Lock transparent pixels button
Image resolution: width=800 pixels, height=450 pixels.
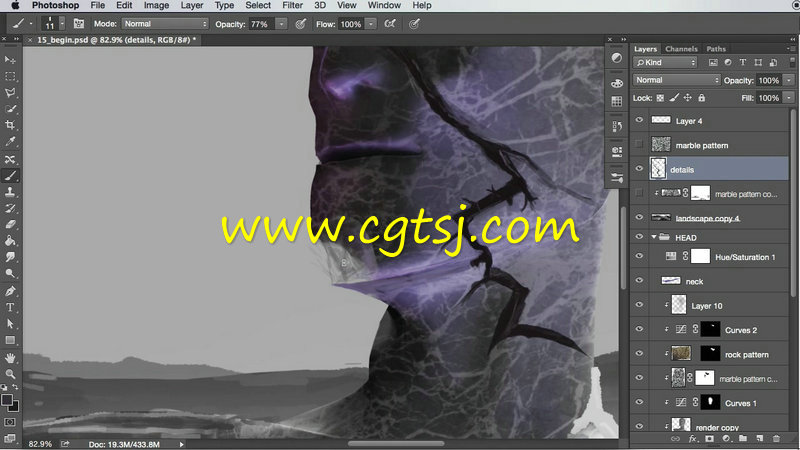pyautogui.click(x=660, y=97)
